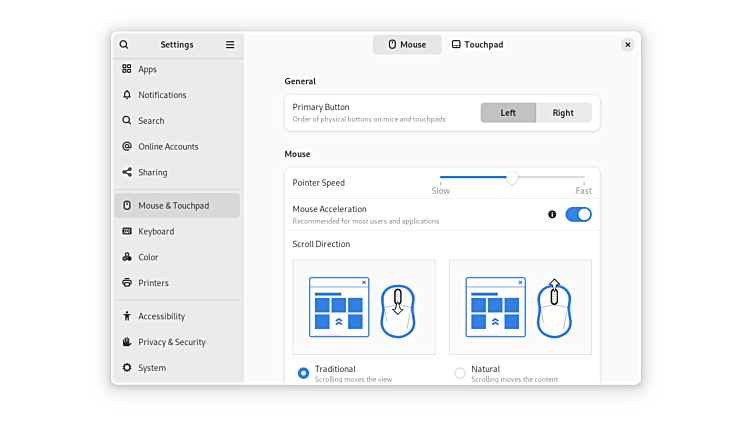Select Traditional scroll direction radio button
Screen dimensions: 752x423
pos(303,373)
